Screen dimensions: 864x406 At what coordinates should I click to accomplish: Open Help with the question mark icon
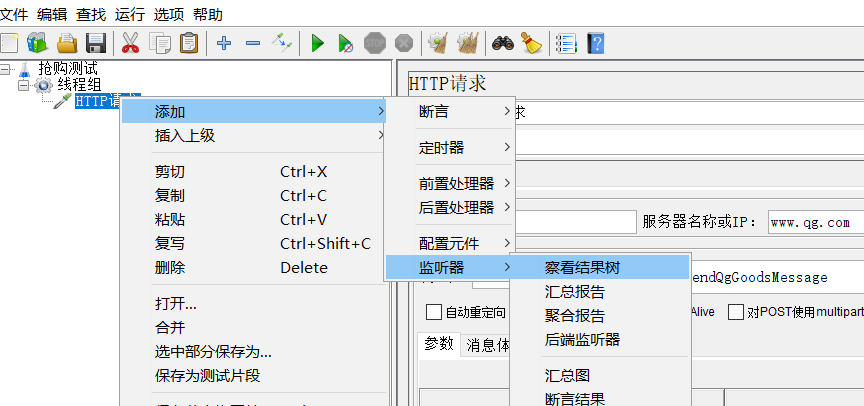coord(596,42)
